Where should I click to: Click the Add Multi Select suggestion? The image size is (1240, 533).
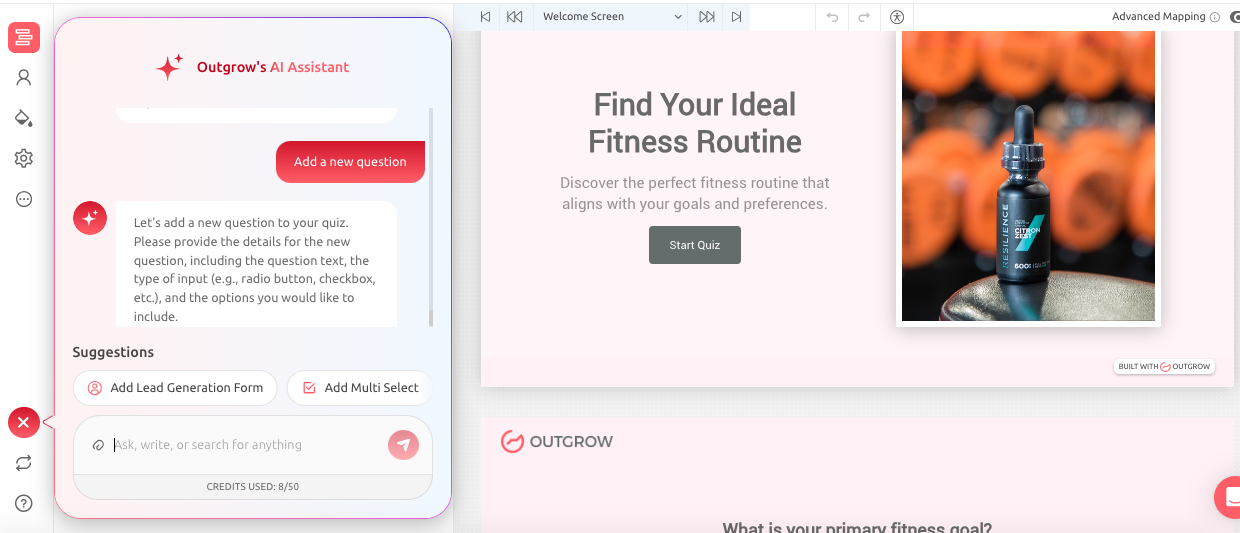(x=360, y=388)
